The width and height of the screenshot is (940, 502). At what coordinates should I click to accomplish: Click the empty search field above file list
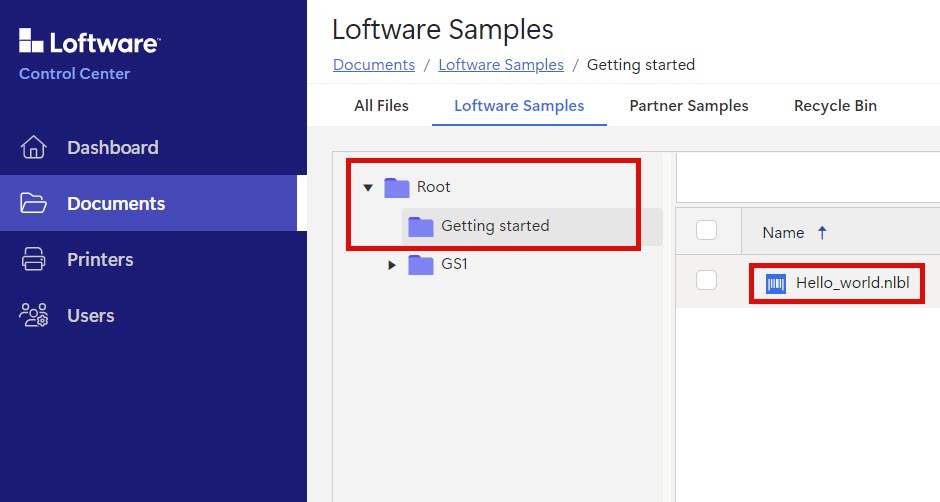click(808, 177)
